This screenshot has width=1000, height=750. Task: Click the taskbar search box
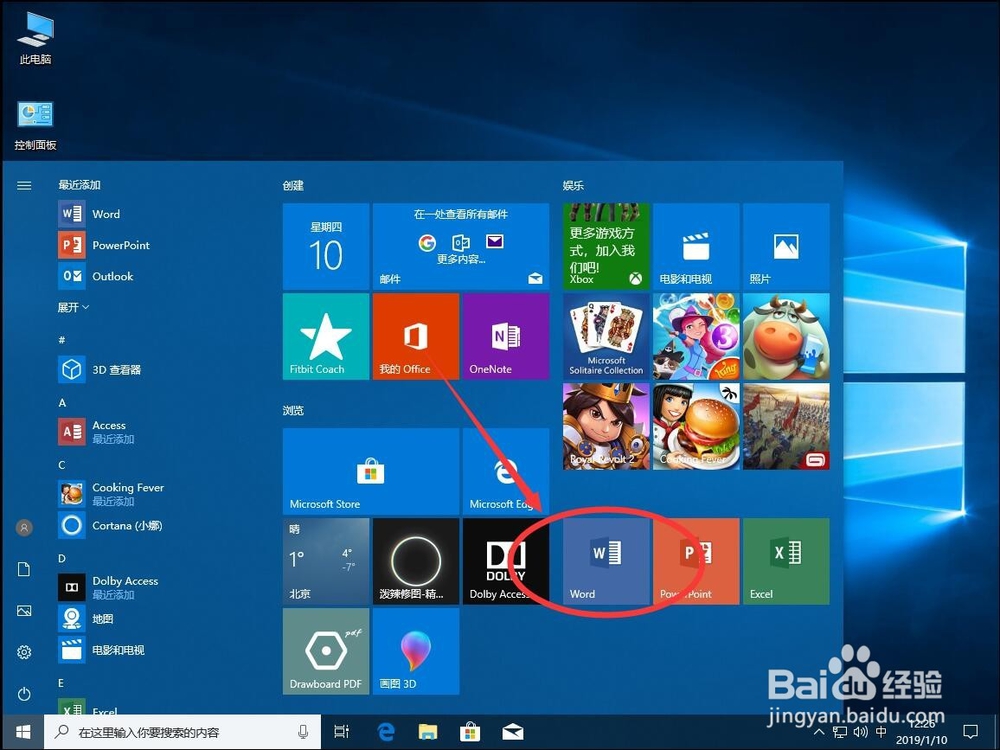182,732
